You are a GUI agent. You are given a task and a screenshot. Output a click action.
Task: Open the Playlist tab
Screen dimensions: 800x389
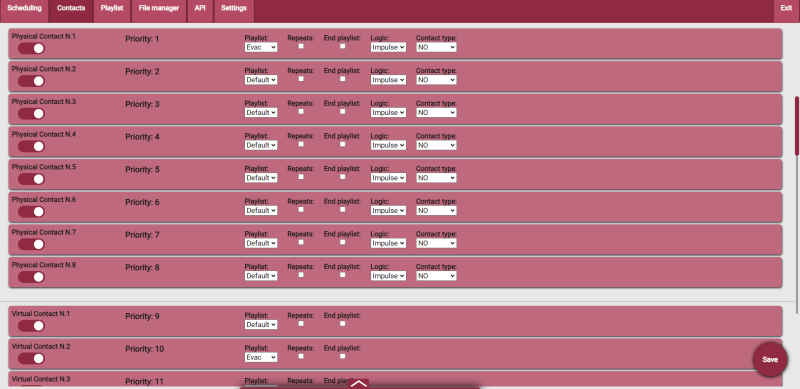pyautogui.click(x=112, y=11)
